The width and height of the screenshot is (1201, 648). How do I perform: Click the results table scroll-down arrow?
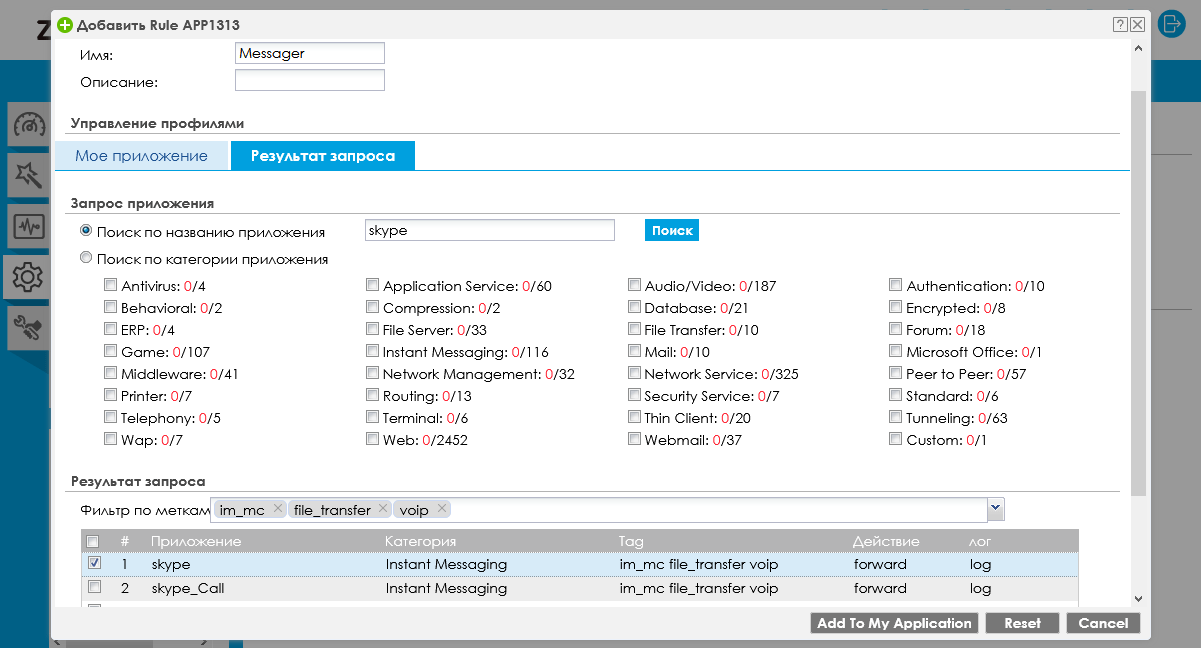coord(1138,597)
